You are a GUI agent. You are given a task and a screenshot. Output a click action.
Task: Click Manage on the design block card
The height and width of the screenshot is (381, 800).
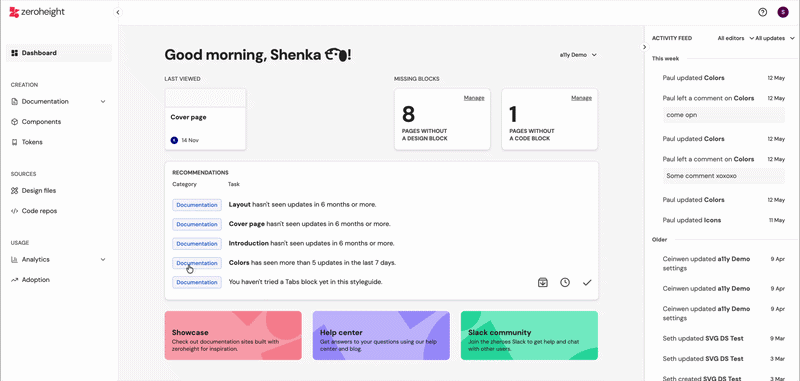474,98
